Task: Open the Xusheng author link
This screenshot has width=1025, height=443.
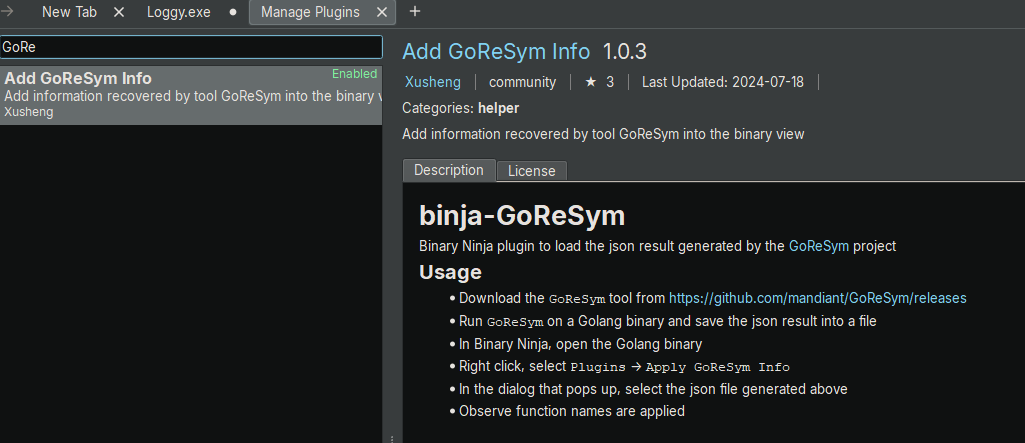Action: click(433, 82)
